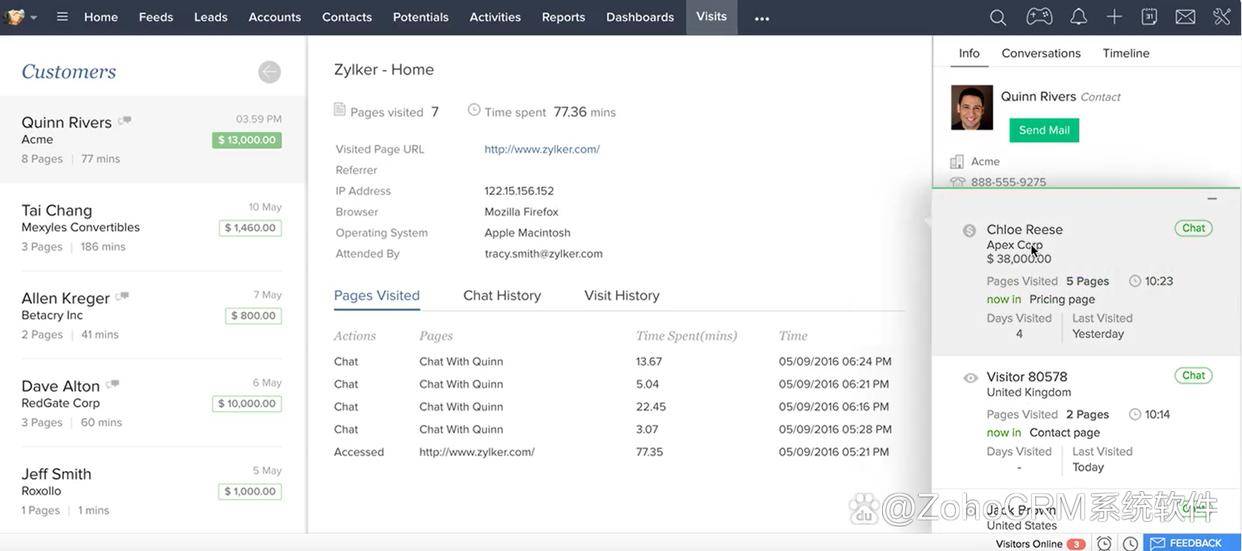
Task: Click the Acme building icon
Action: click(x=957, y=161)
